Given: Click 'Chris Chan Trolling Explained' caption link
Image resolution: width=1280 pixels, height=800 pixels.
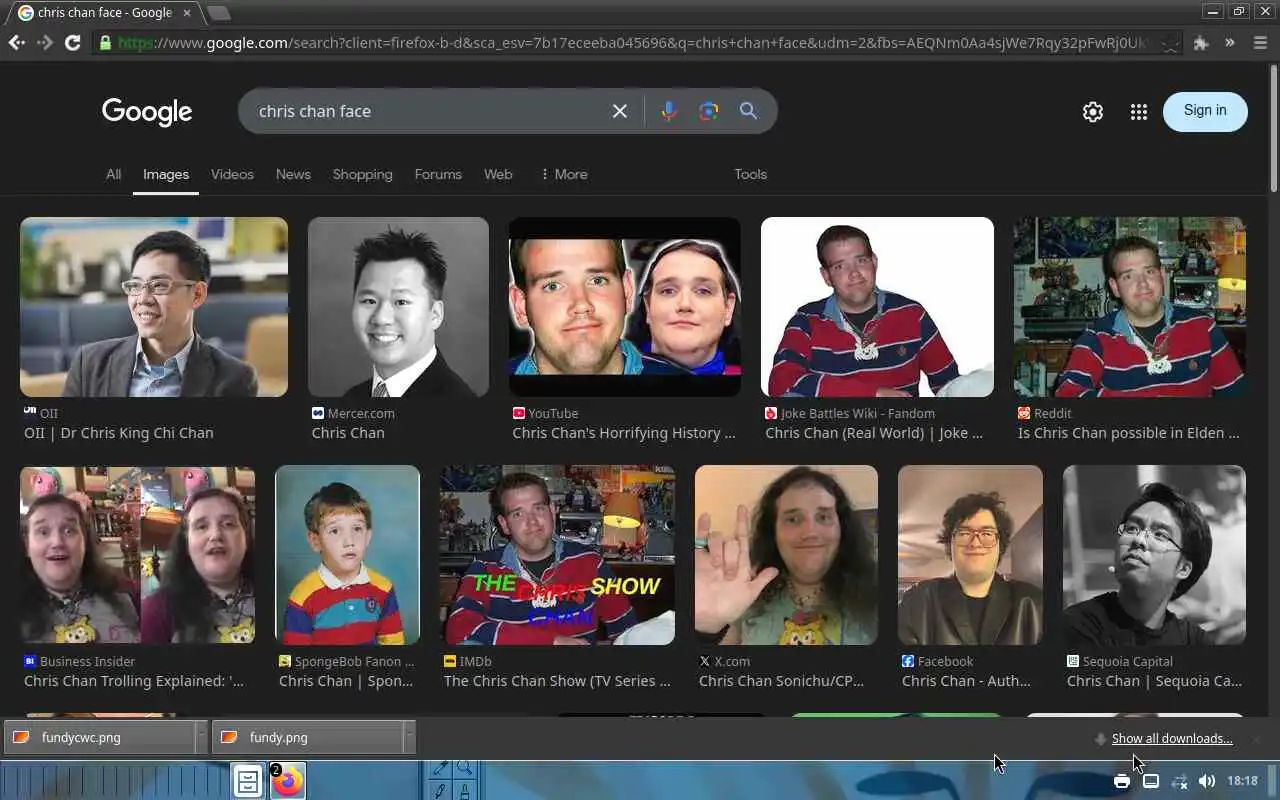Looking at the screenshot, I should (134, 681).
